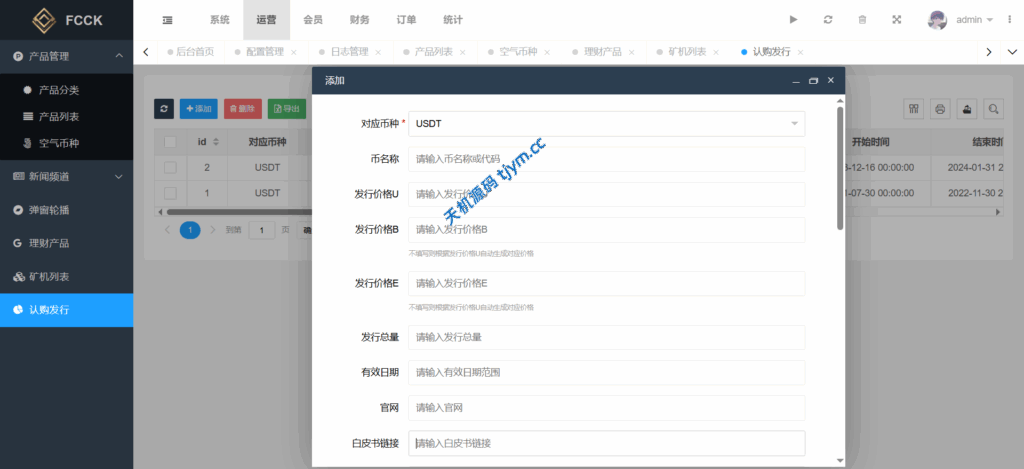The image size is (1024, 469).
Task: Open 认购发行 in the sidebar
Action: 67,310
